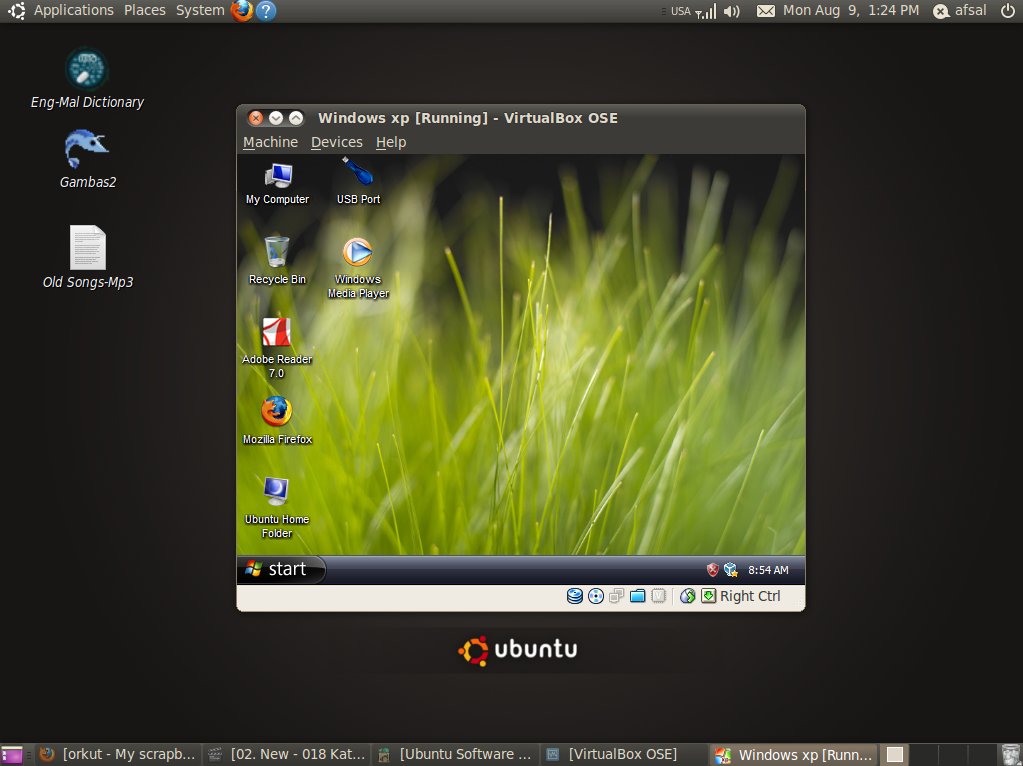Switch to Ubuntu Software Center window
The height and width of the screenshot is (766, 1023).
(x=455, y=755)
